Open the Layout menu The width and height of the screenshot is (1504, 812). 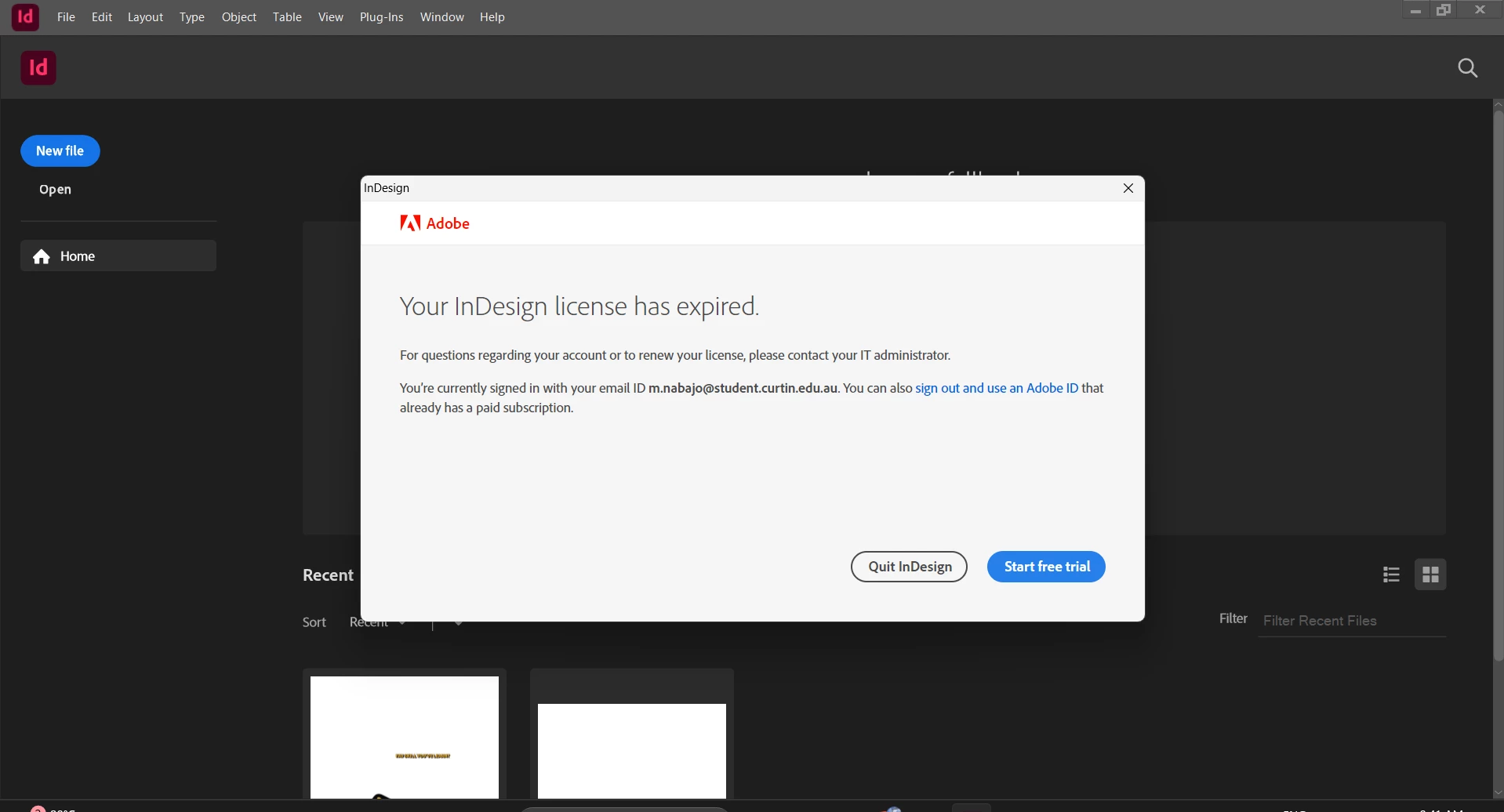(145, 16)
